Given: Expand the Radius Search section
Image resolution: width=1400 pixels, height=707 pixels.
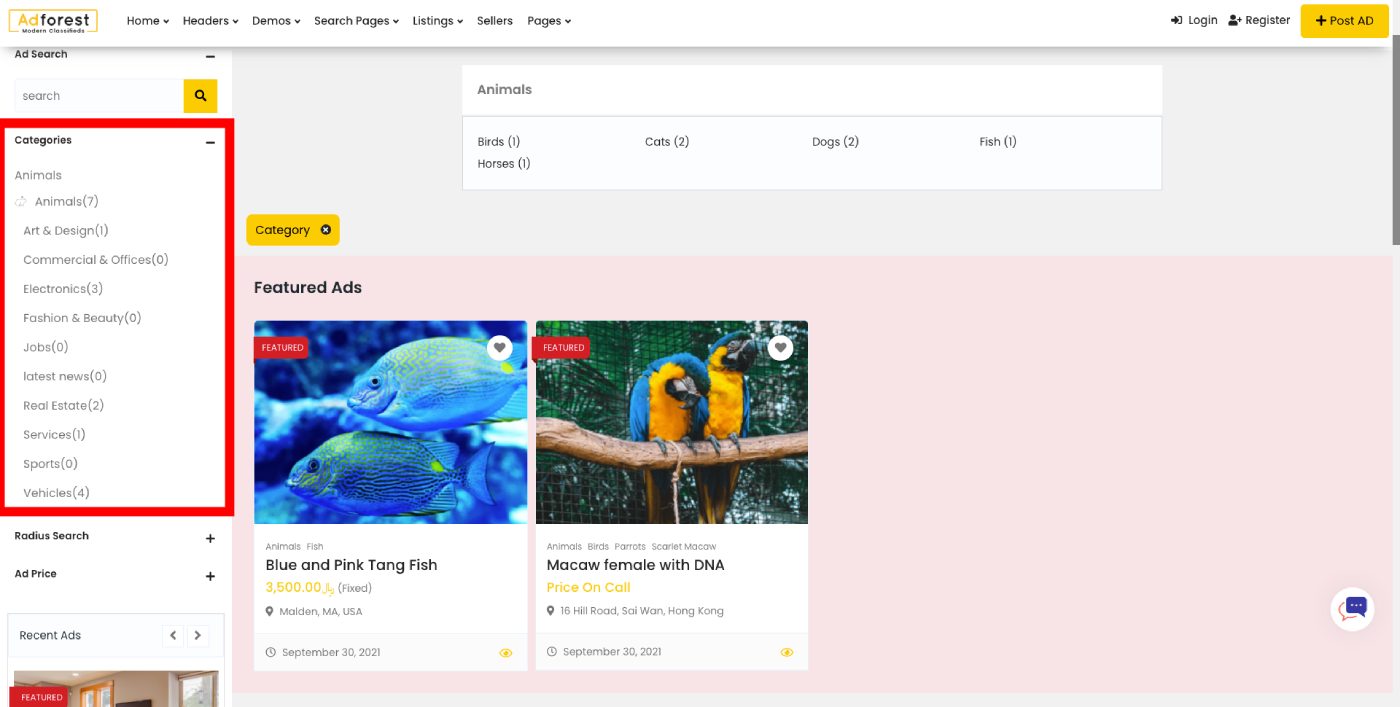Looking at the screenshot, I should point(210,538).
